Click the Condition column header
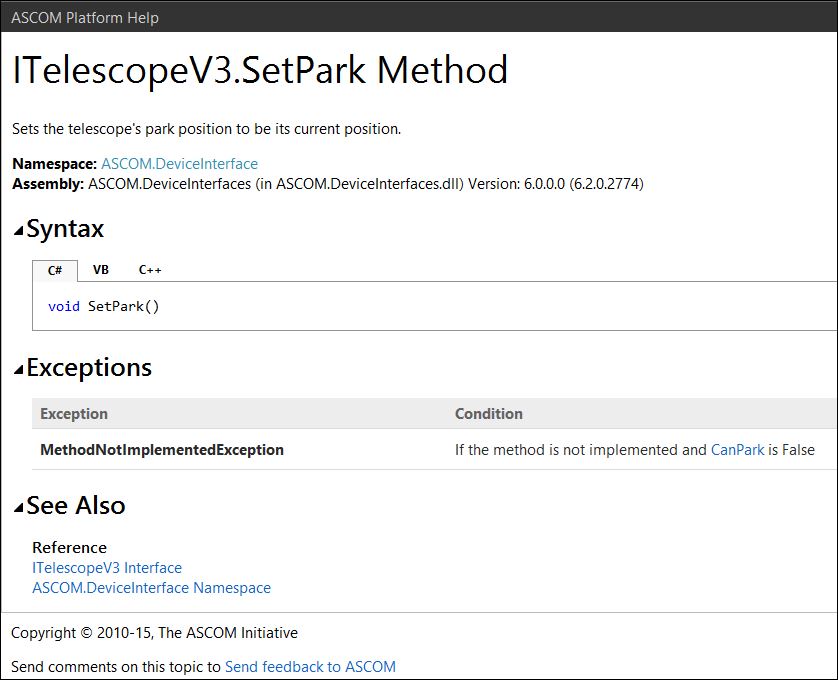The width and height of the screenshot is (838, 680). (488, 414)
